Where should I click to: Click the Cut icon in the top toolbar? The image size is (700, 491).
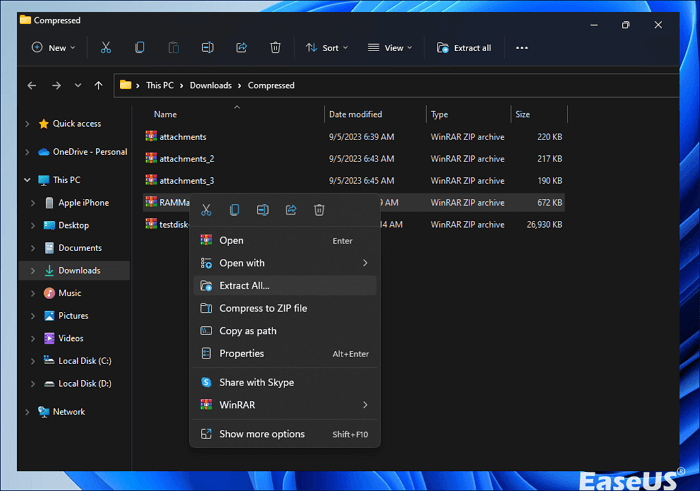(106, 47)
